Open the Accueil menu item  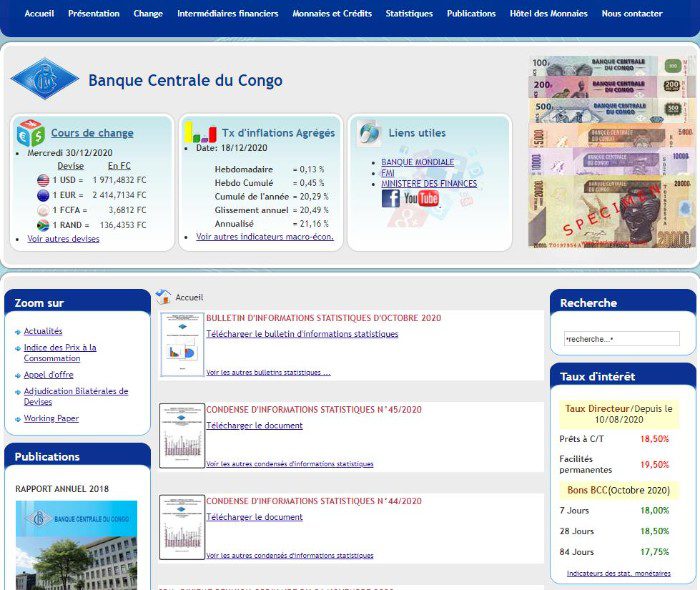(x=39, y=13)
